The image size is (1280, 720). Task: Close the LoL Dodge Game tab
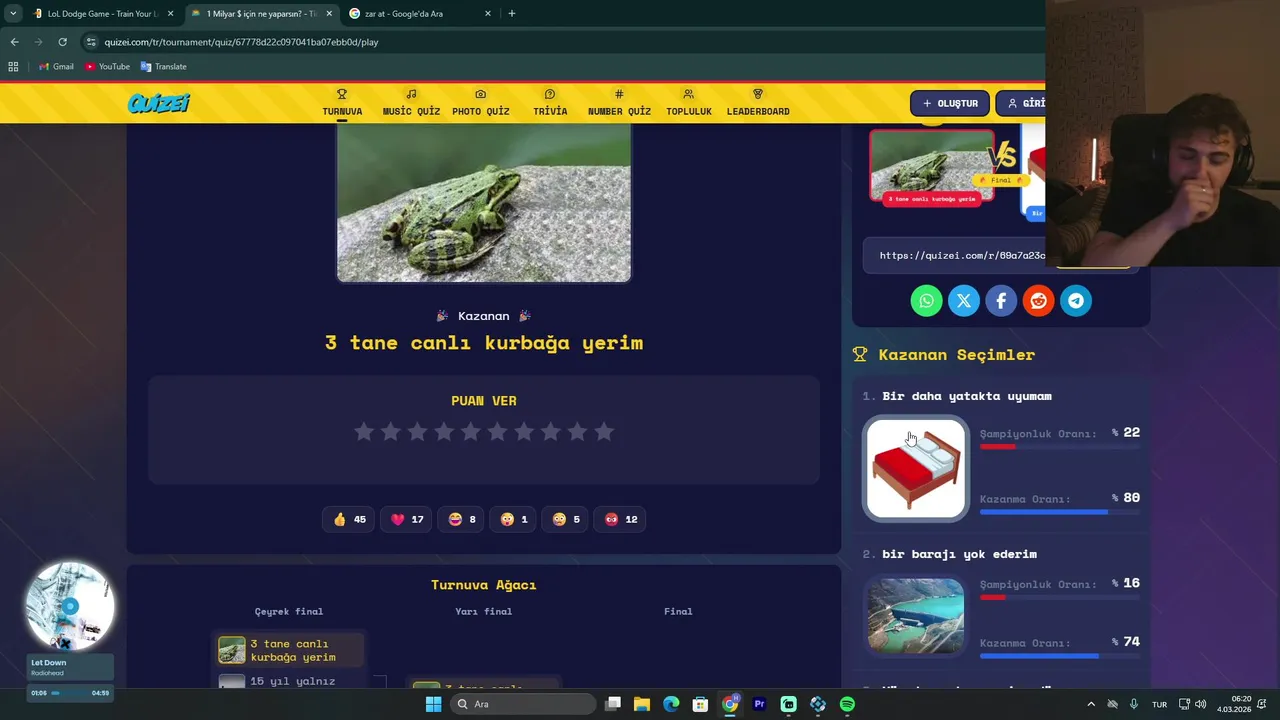coord(171,14)
